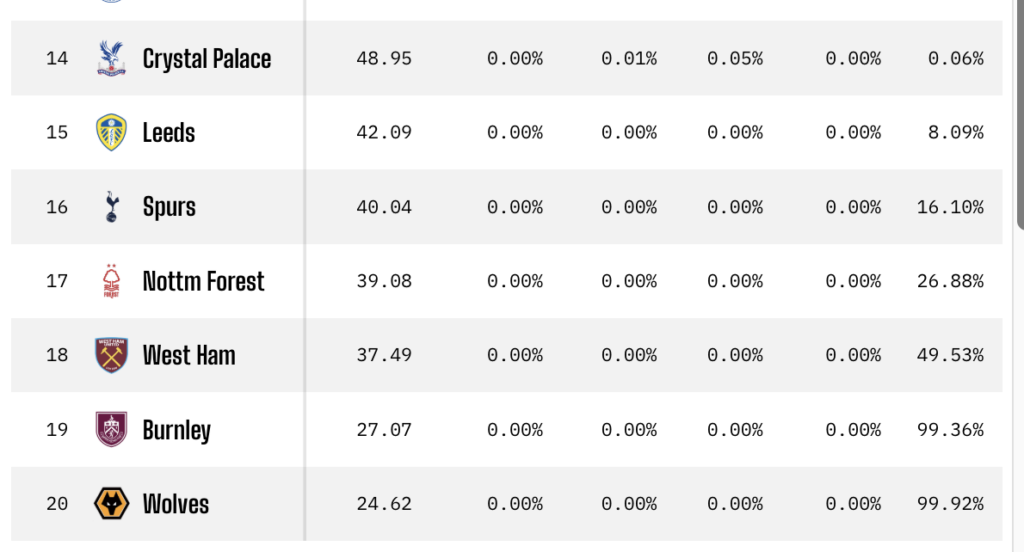This screenshot has width=1024, height=552.
Task: Click the Nottm Forest tree crest
Action: [111, 281]
